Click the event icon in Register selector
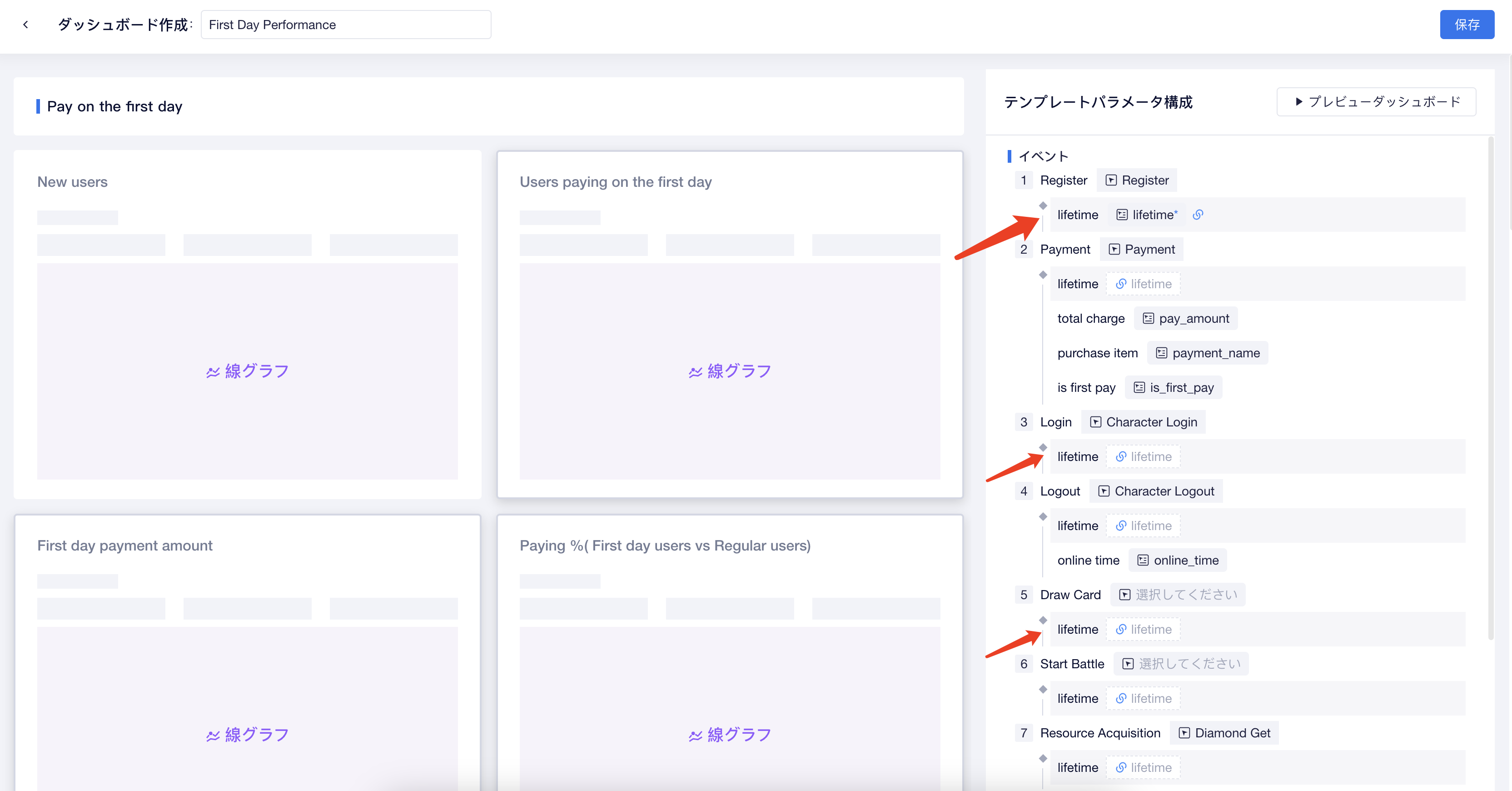 point(1111,180)
